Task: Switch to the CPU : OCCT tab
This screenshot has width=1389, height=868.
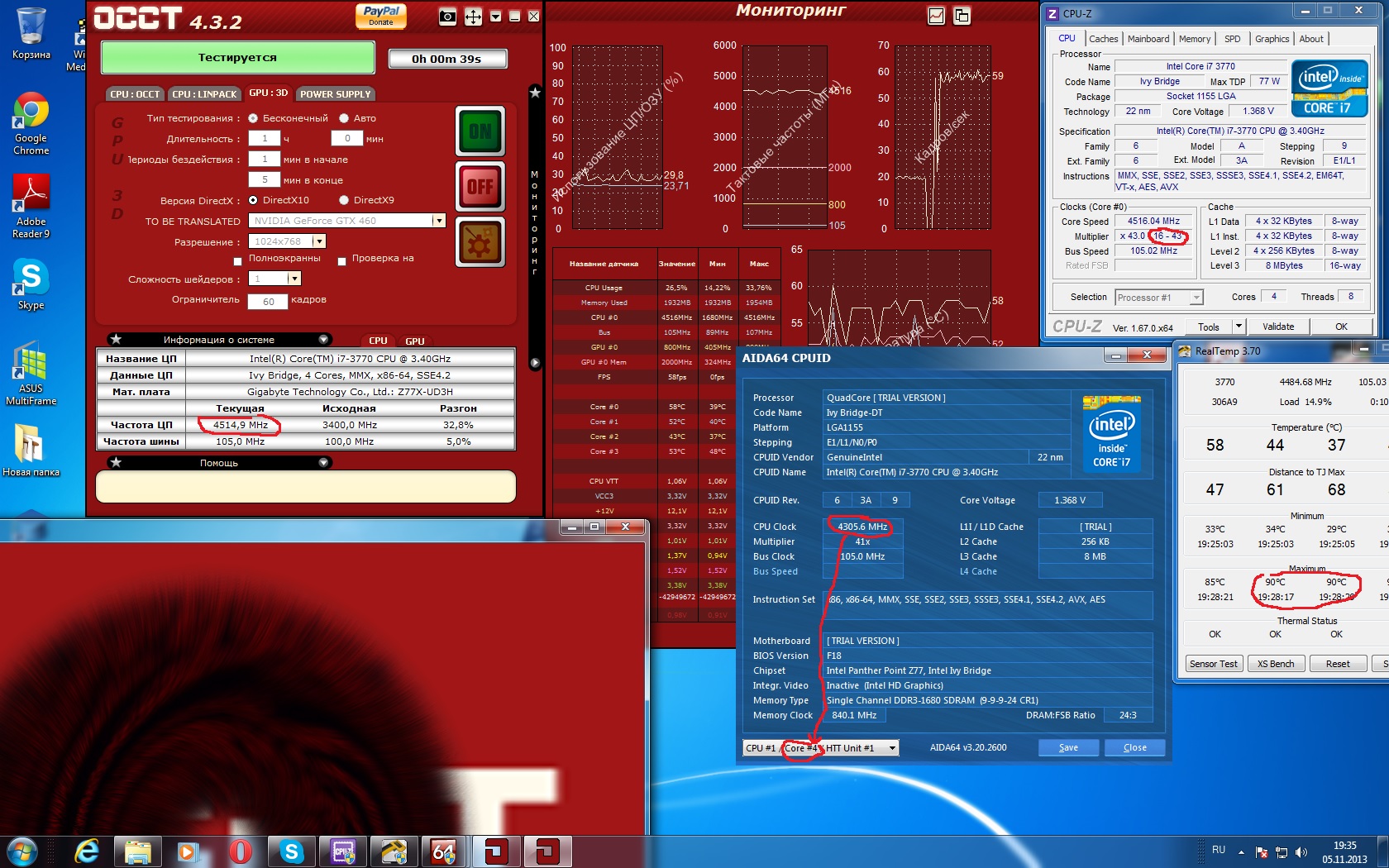Action: coord(135,94)
